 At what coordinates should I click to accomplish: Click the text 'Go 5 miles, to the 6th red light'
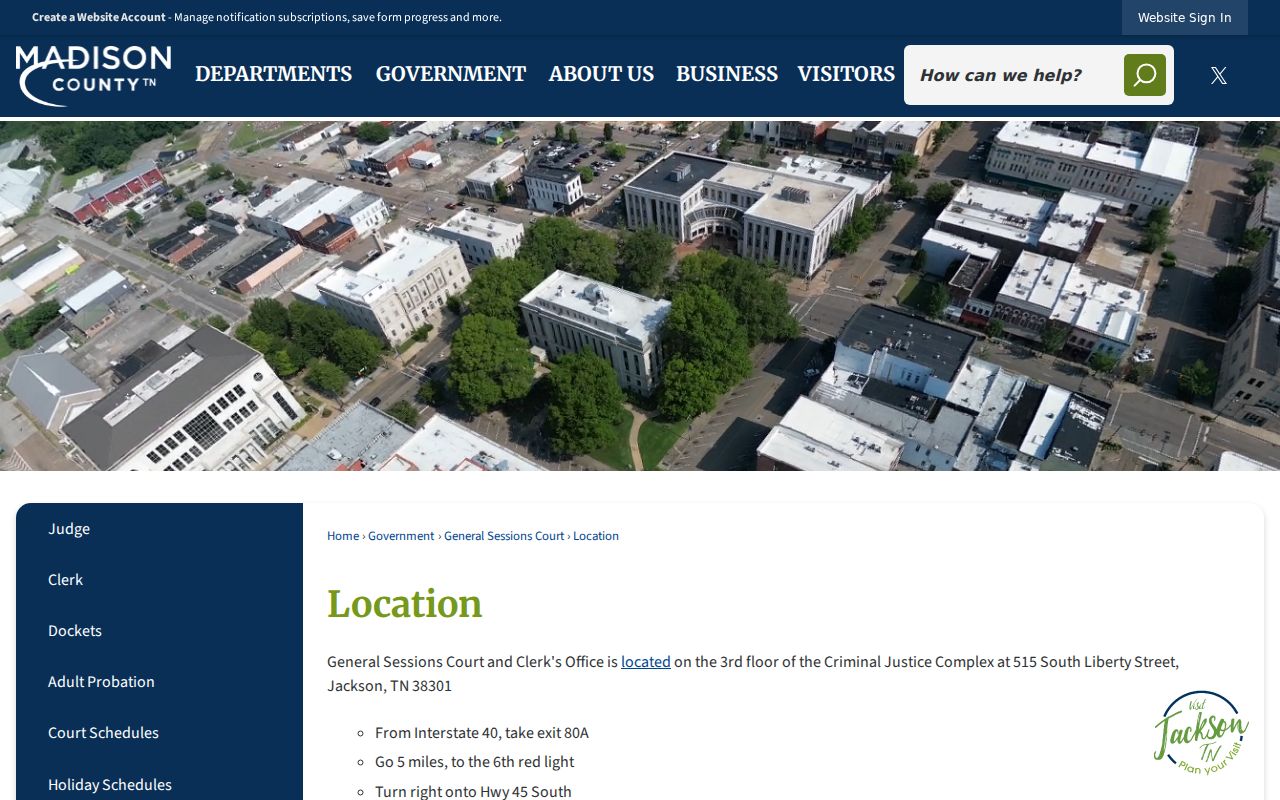[x=475, y=762]
